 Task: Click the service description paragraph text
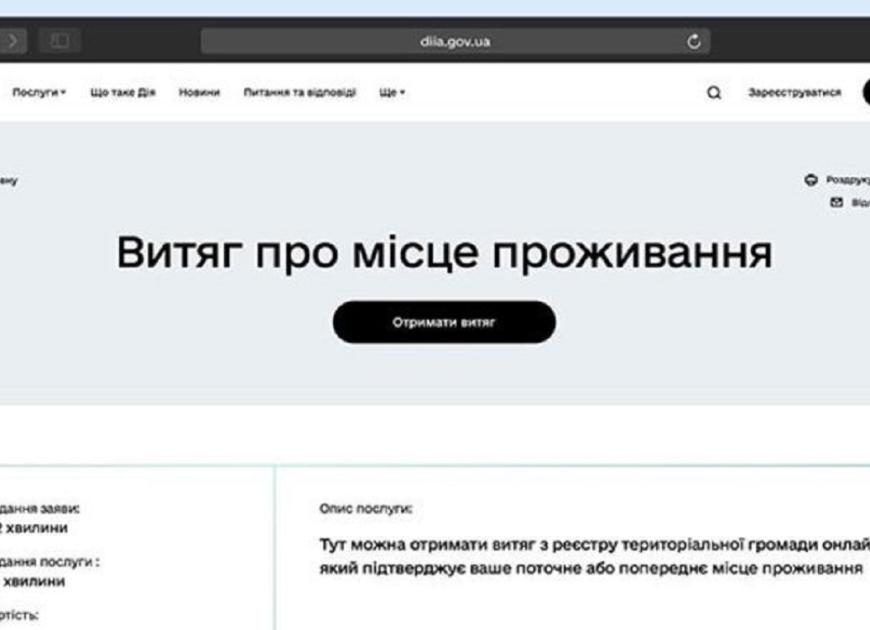click(590, 551)
